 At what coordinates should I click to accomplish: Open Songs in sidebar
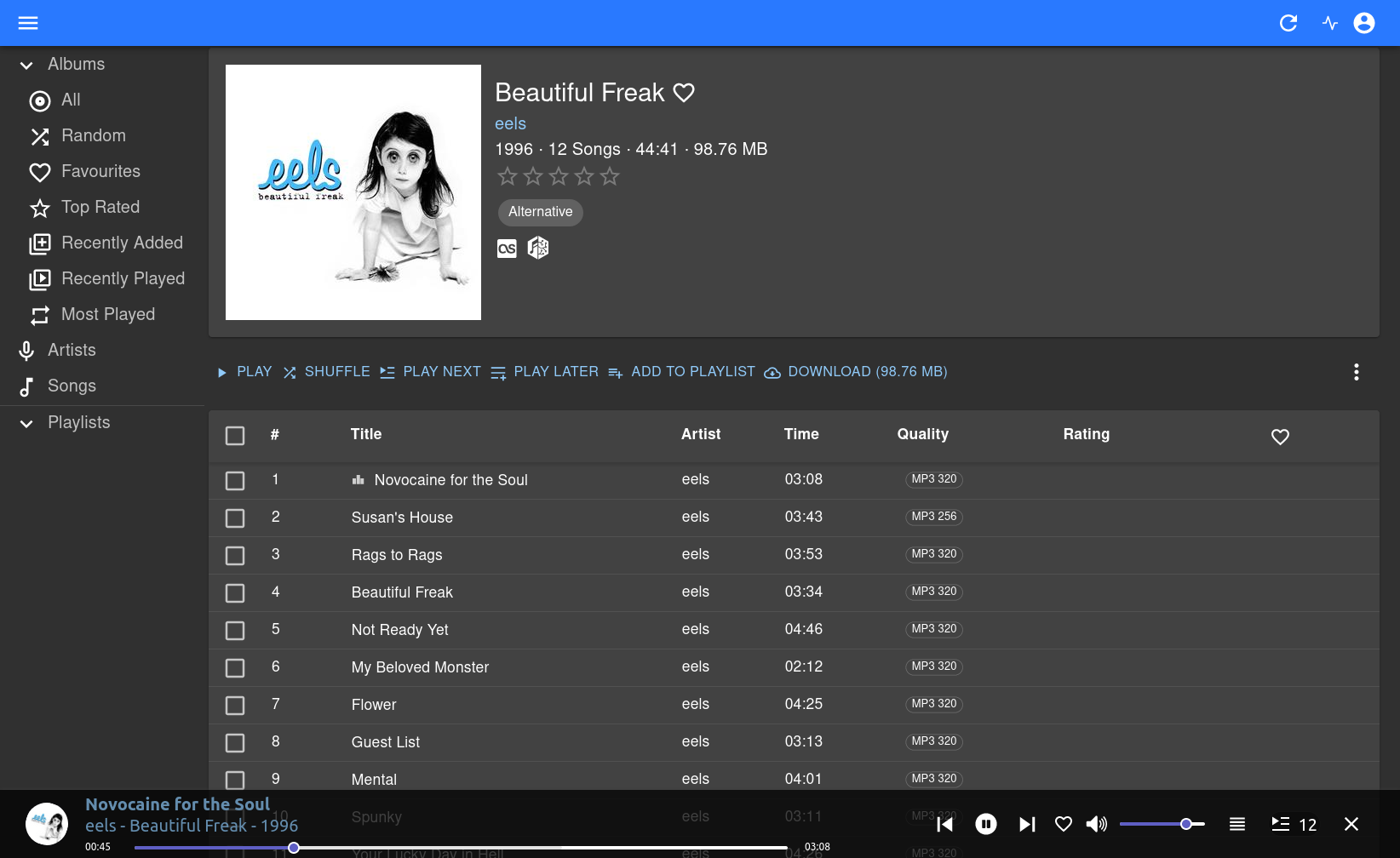pyautogui.click(x=102, y=386)
